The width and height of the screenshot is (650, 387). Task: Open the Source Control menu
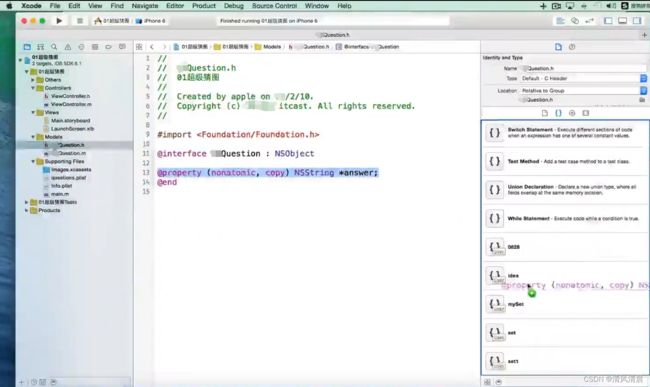tap(274, 6)
